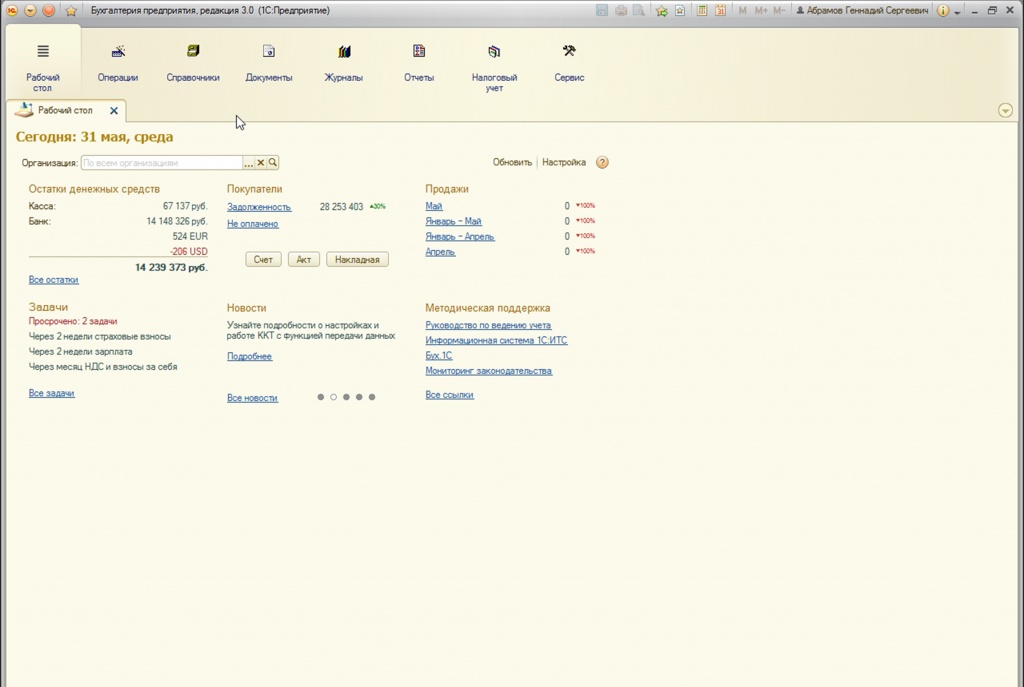Open the Справочники section

click(x=193, y=65)
